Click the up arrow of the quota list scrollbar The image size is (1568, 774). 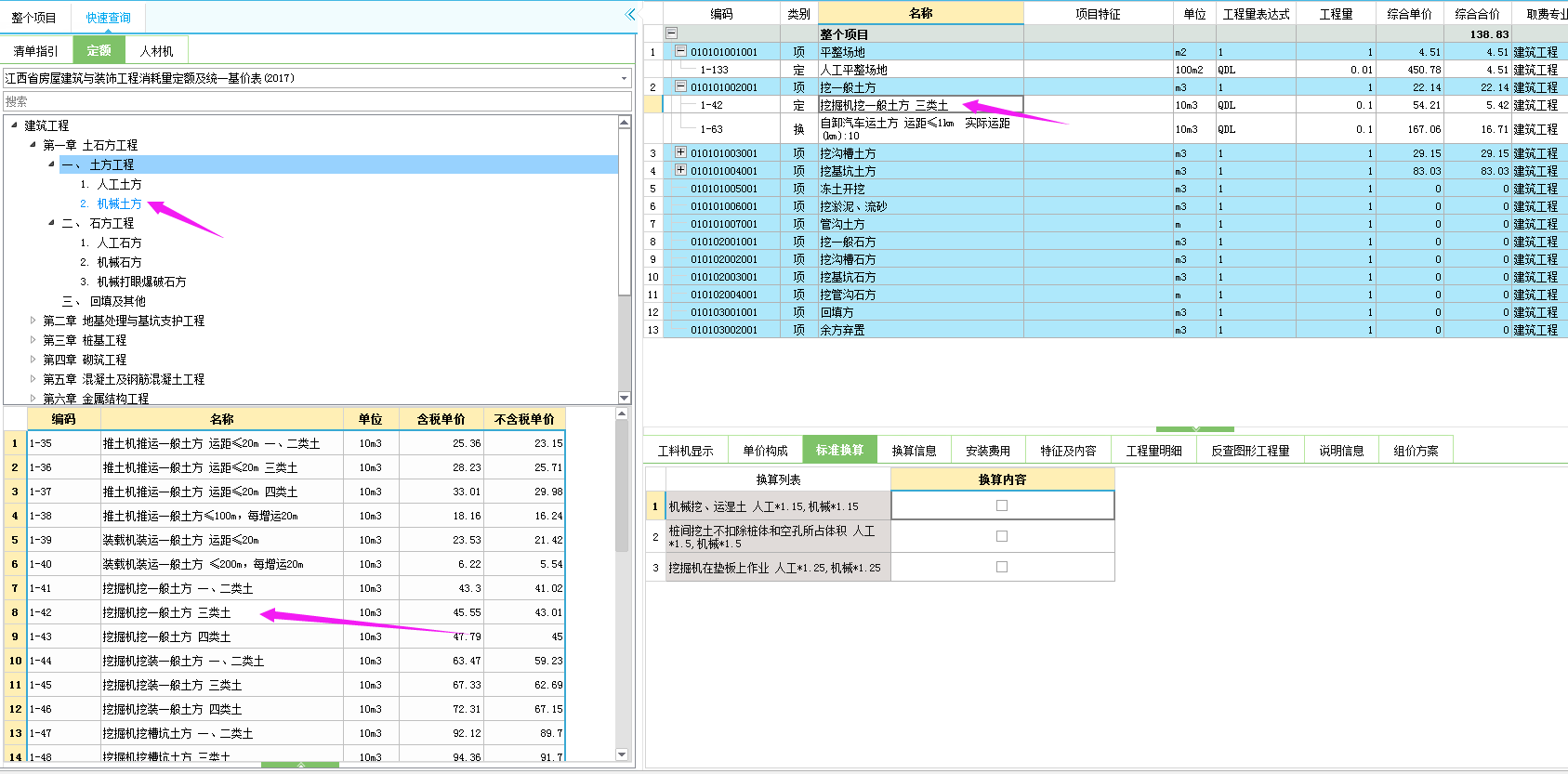tap(622, 415)
